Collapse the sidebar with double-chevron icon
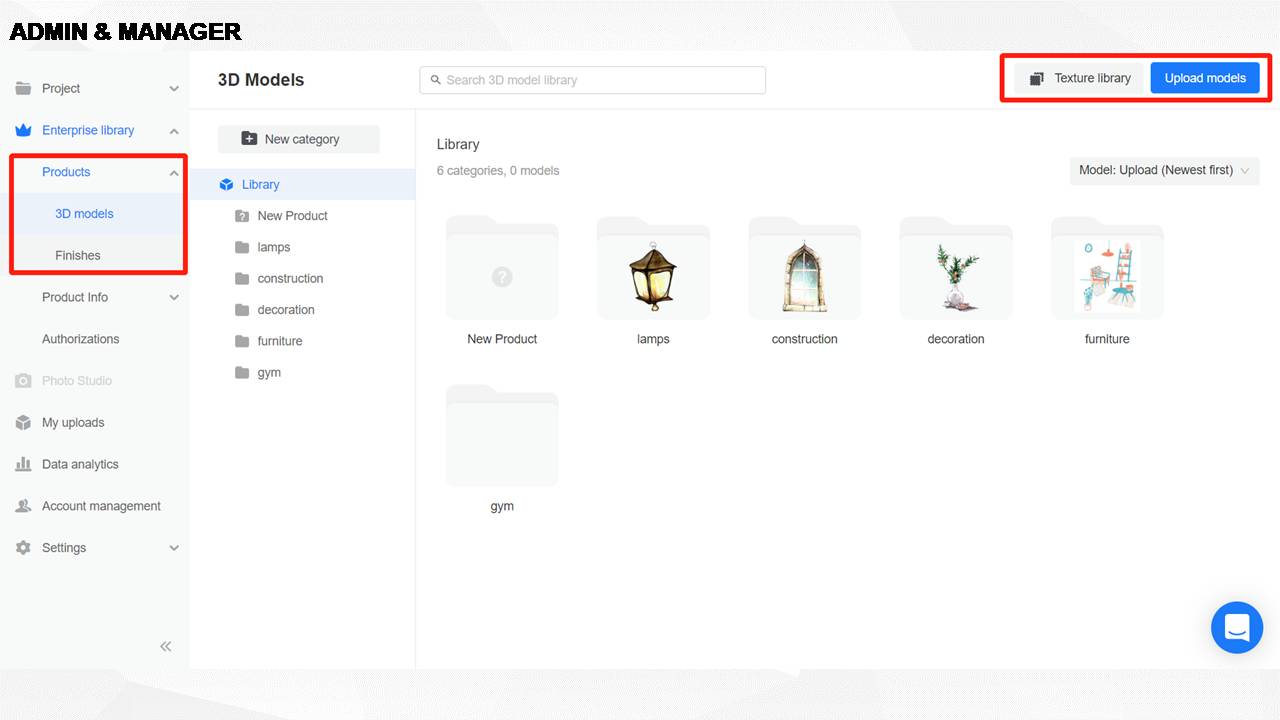 [x=166, y=646]
